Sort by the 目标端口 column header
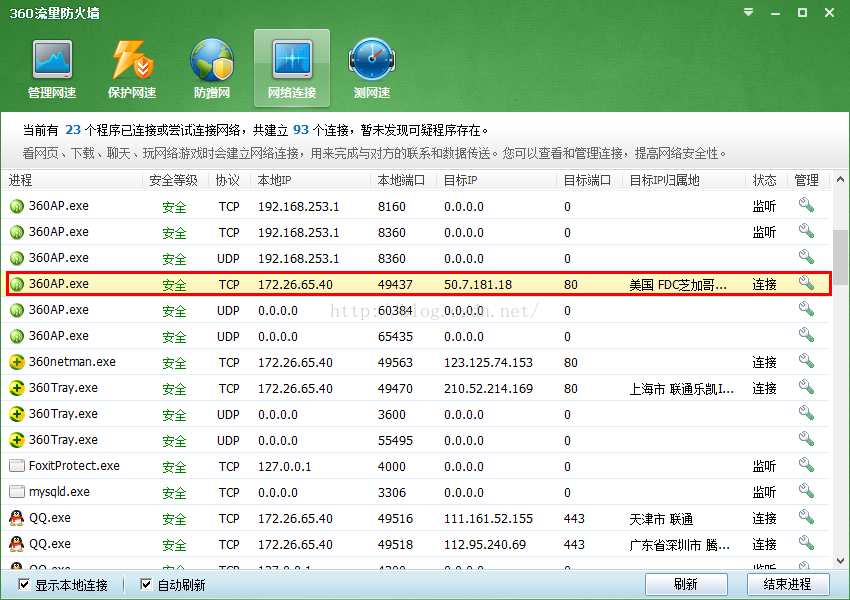This screenshot has width=850, height=600. (x=589, y=180)
